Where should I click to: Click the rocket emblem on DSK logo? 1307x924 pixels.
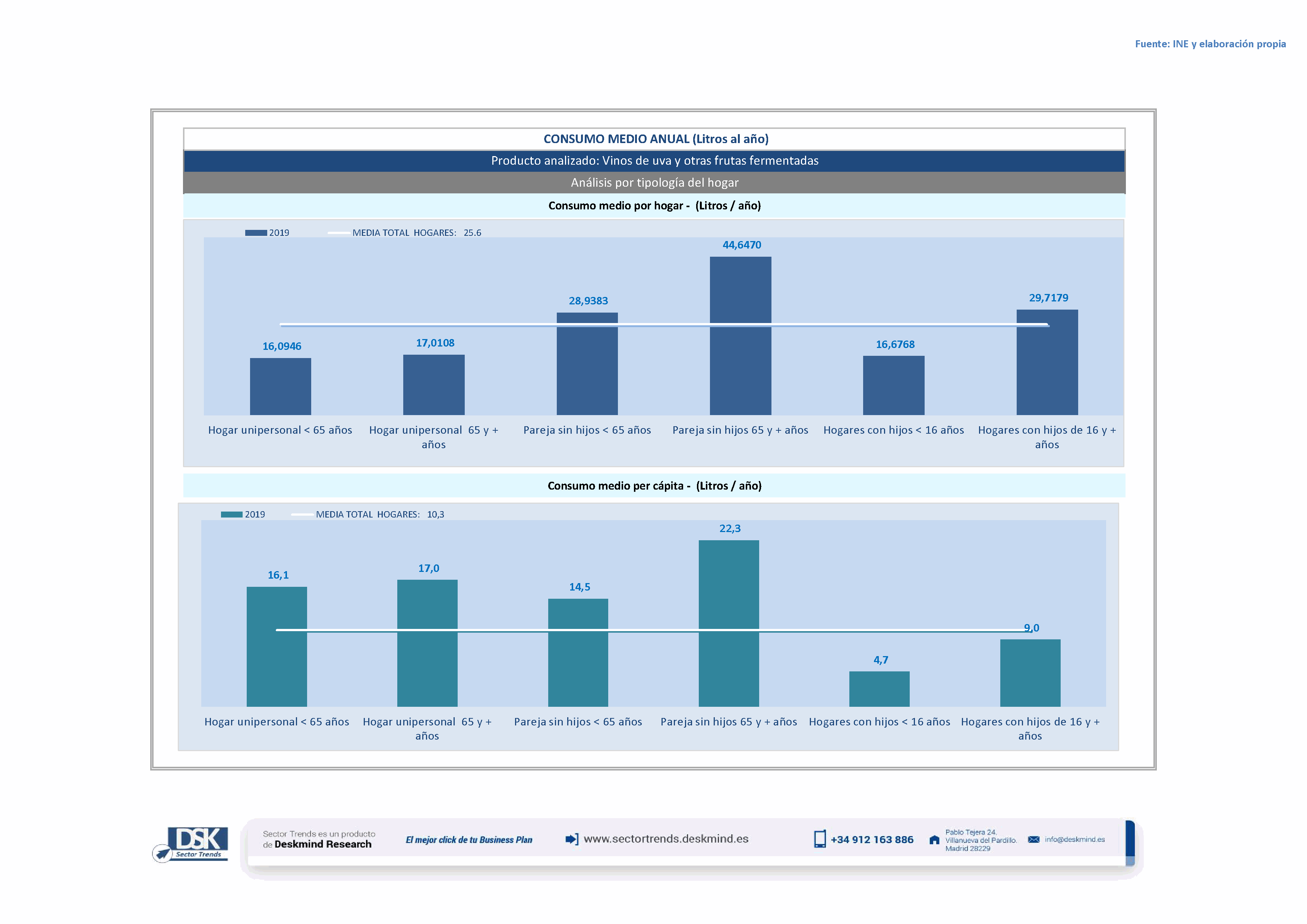click(x=162, y=854)
